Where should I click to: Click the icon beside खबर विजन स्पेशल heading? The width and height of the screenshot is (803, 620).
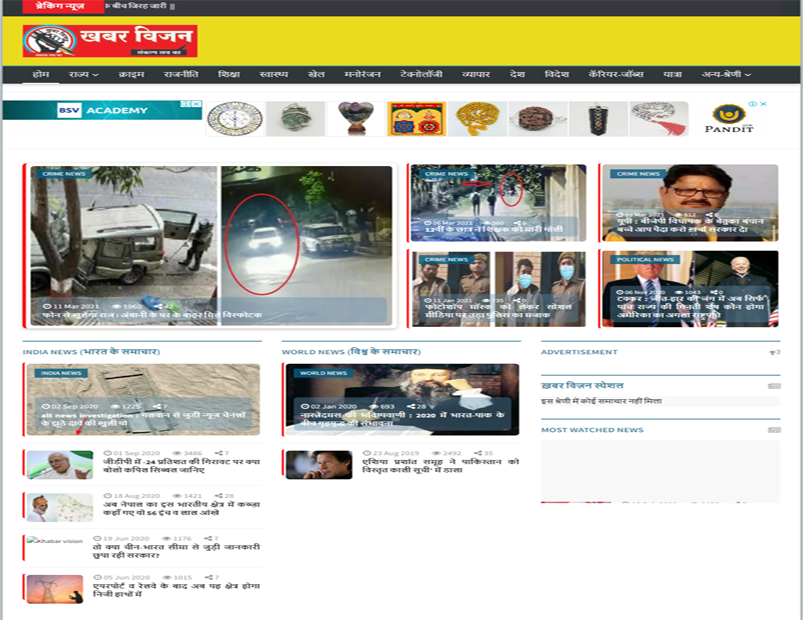(x=773, y=385)
